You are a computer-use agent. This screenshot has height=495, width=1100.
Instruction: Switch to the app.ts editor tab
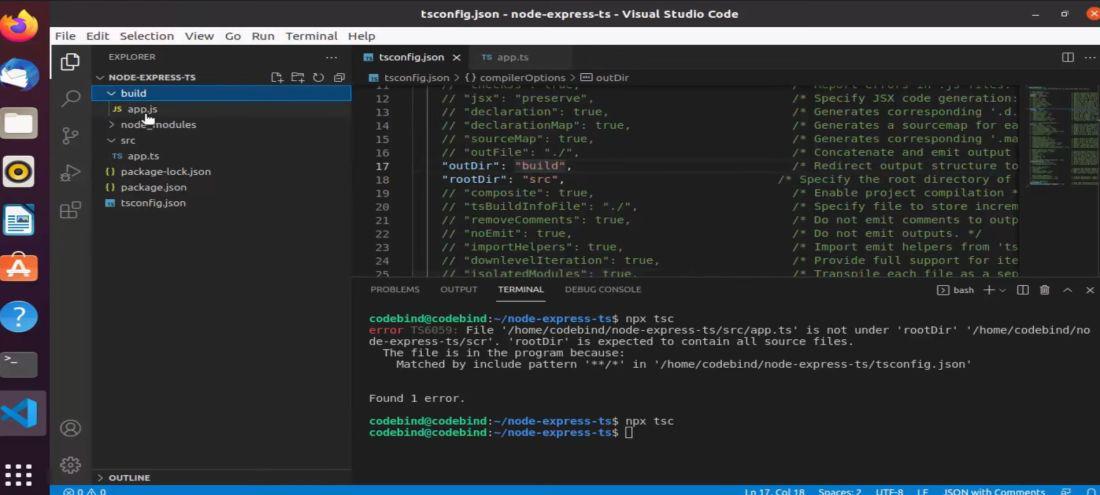[x=512, y=57]
